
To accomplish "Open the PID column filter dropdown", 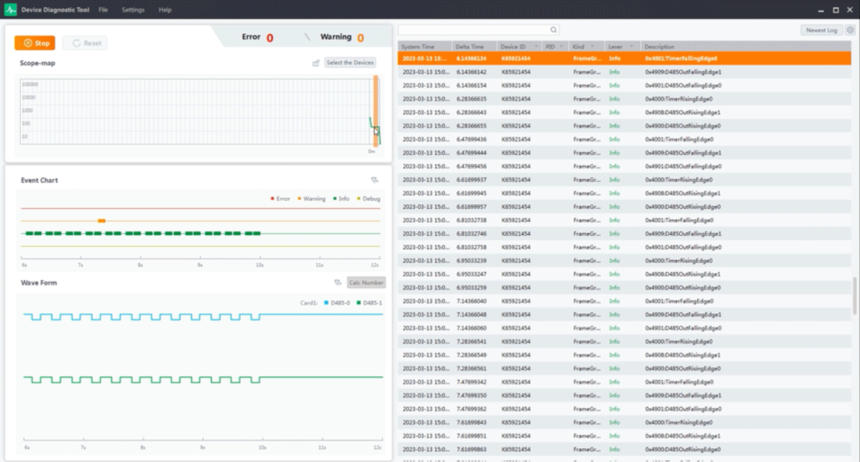I will 561,47.
